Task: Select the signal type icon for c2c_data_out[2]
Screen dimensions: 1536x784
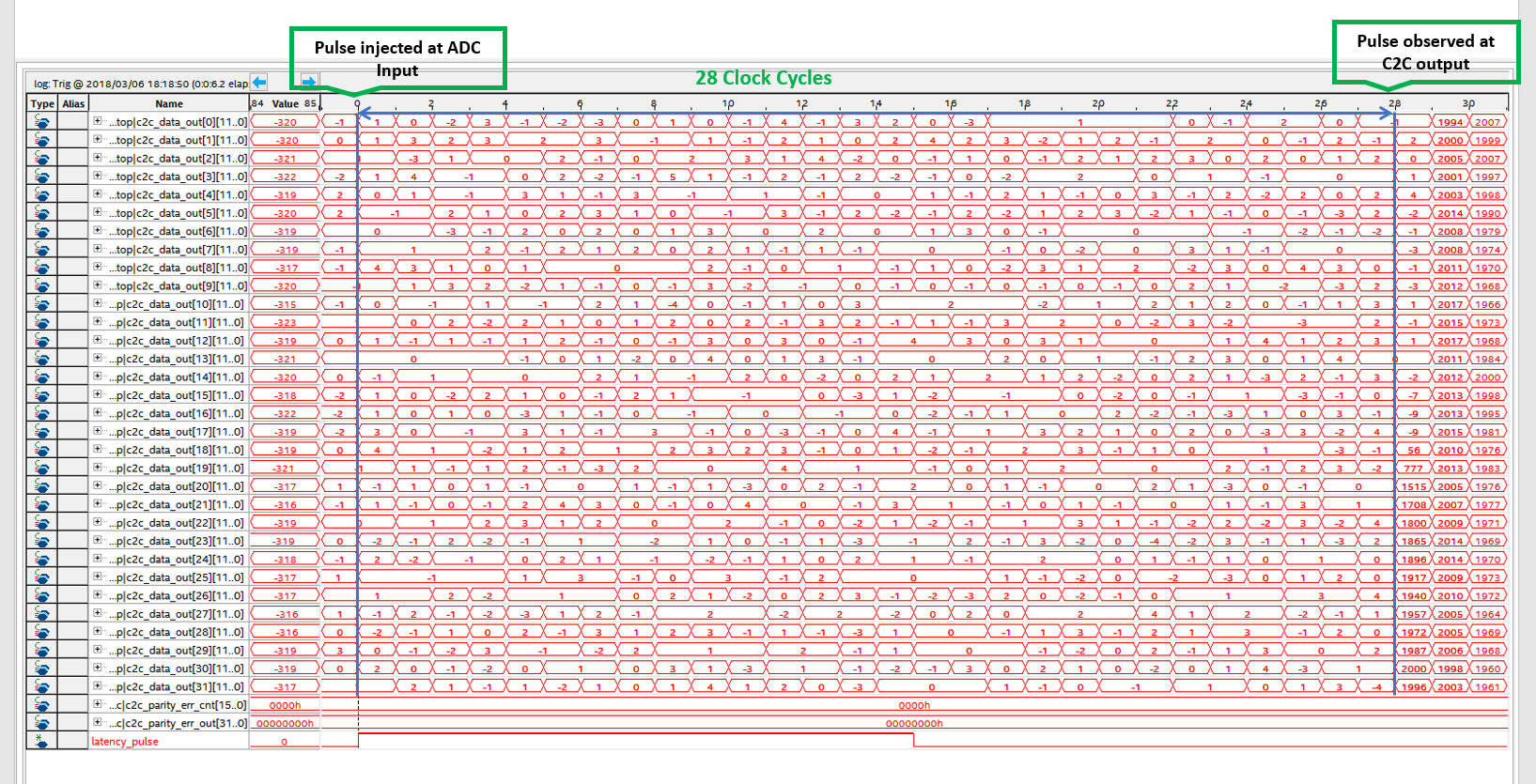Action: point(42,159)
